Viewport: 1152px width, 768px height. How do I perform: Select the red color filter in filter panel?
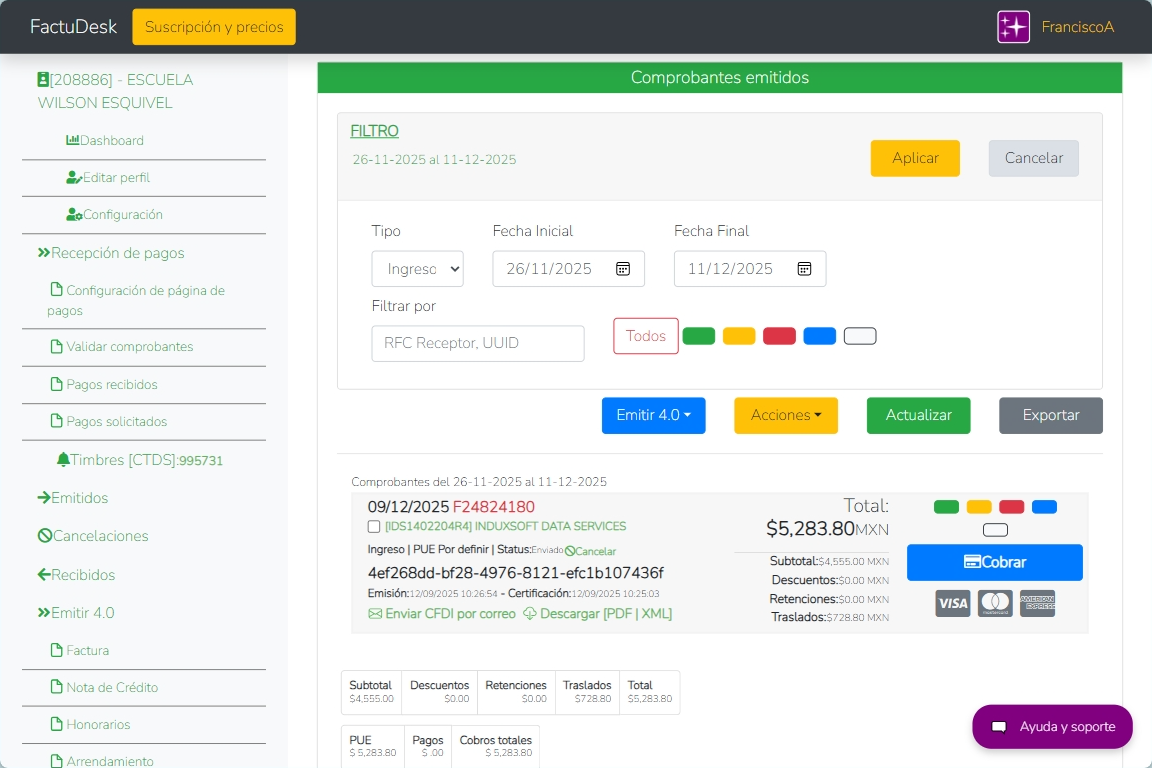pos(779,336)
